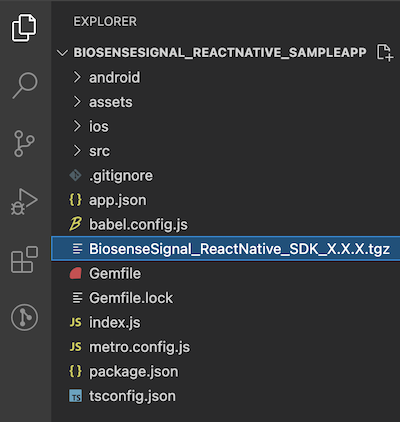The height and width of the screenshot is (422, 400).
Task: Open Gemfile.lock in the tree
Action: pos(226,298)
